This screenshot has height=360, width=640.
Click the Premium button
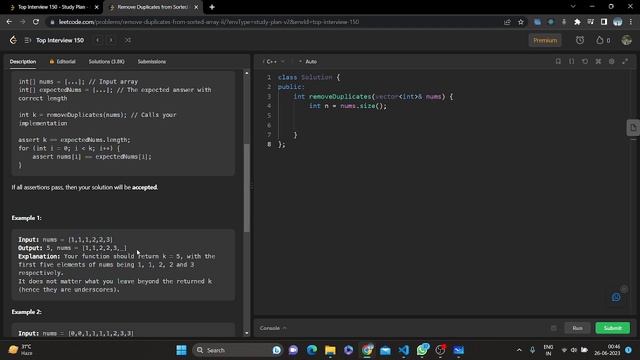tap(545, 40)
